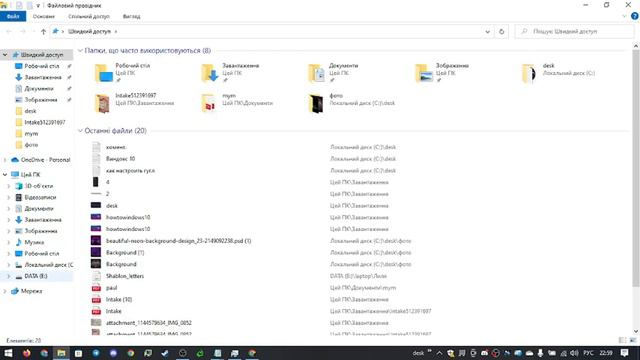Click the taskbar clock showing 22:59

[x=606, y=353]
